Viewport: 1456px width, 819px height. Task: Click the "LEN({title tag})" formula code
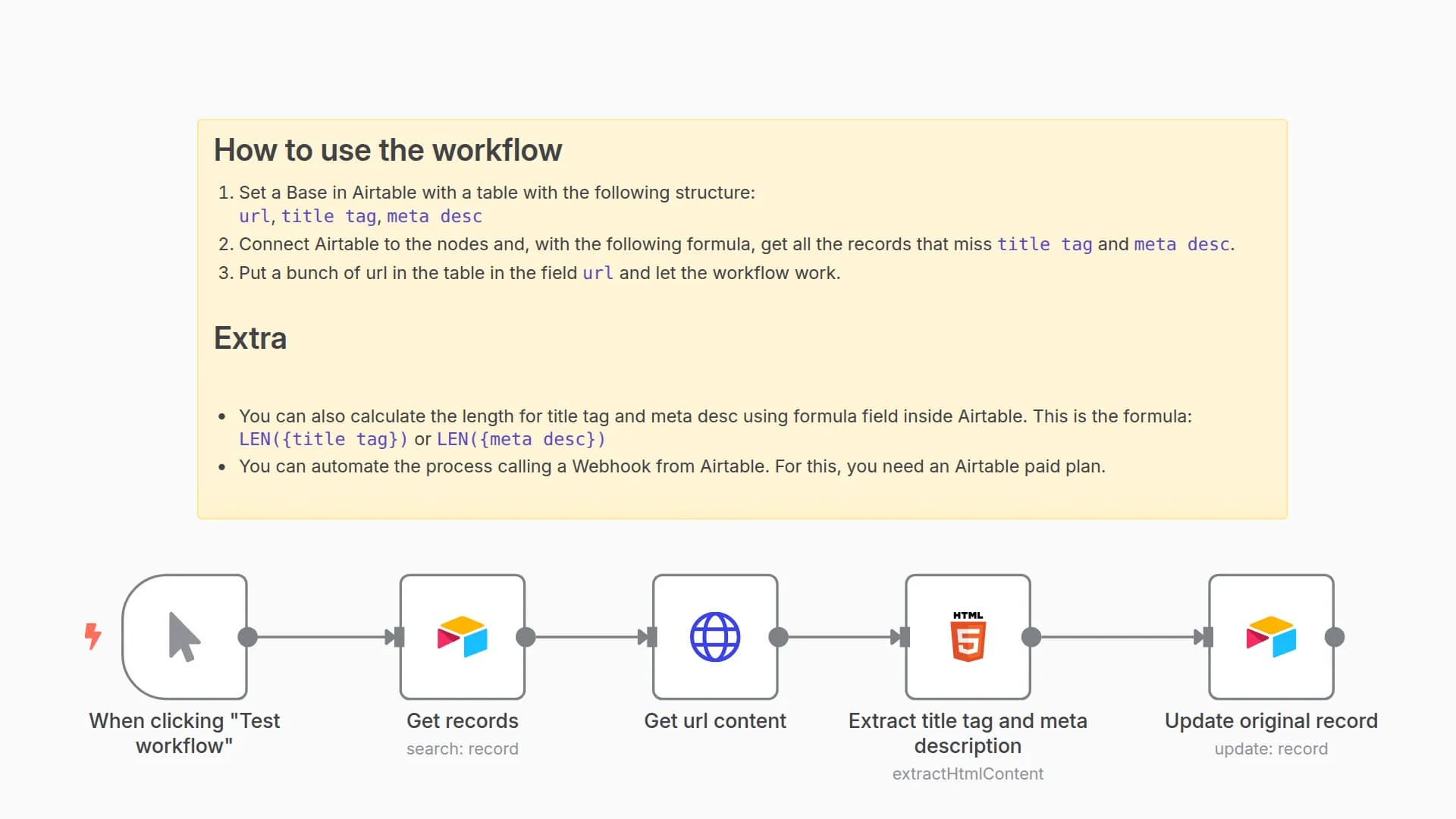323,439
